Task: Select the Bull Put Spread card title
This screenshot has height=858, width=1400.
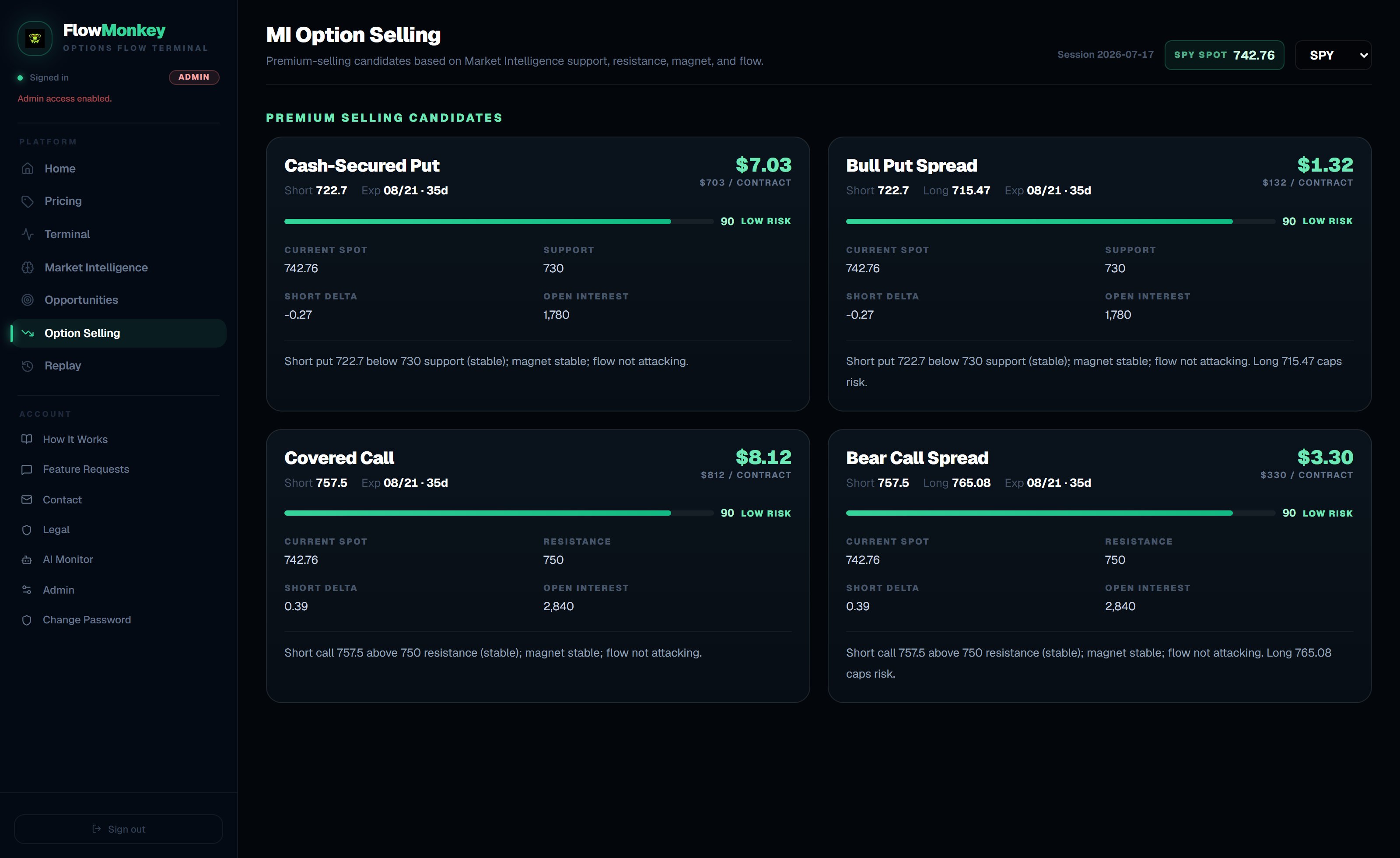Action: tap(911, 165)
